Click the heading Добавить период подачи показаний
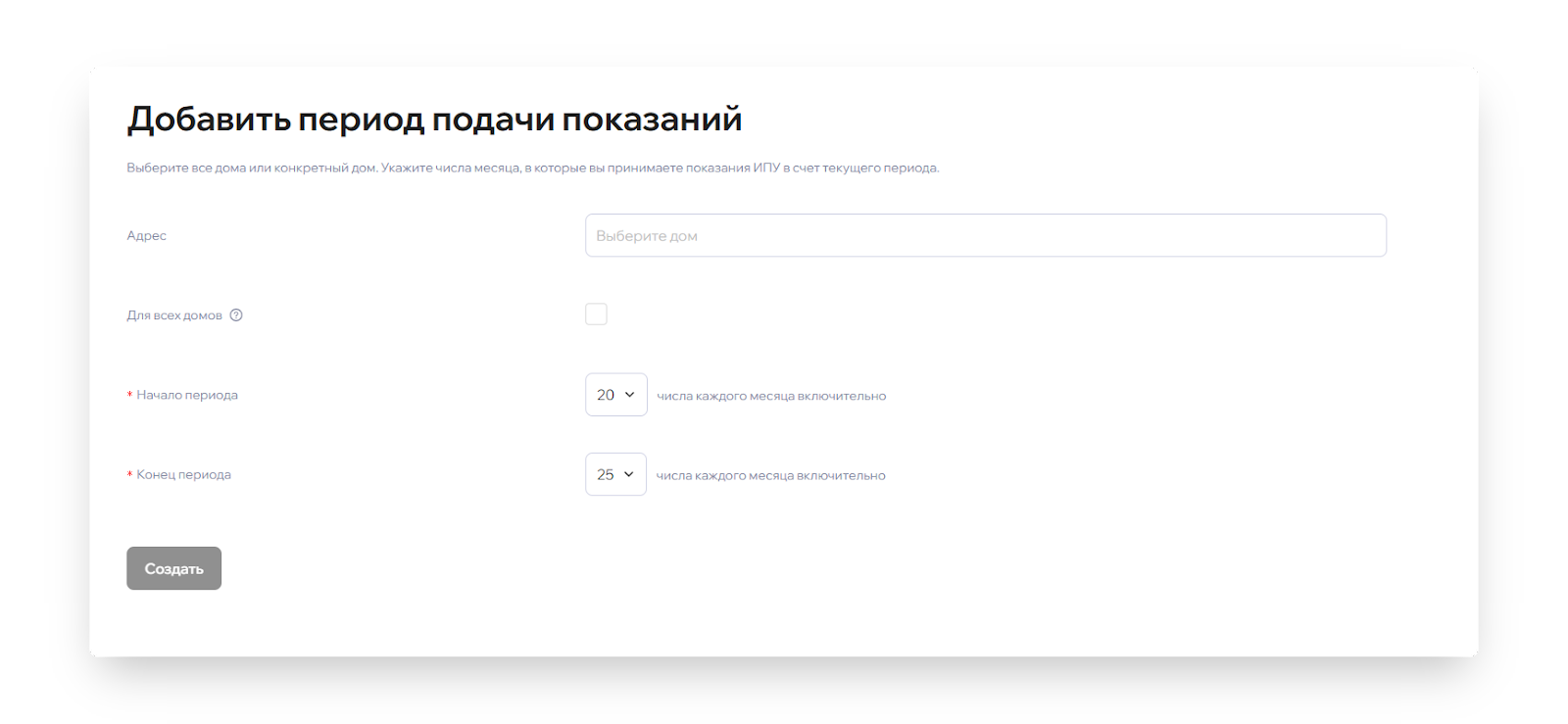This screenshot has width=1568, height=724. pyautogui.click(x=434, y=120)
